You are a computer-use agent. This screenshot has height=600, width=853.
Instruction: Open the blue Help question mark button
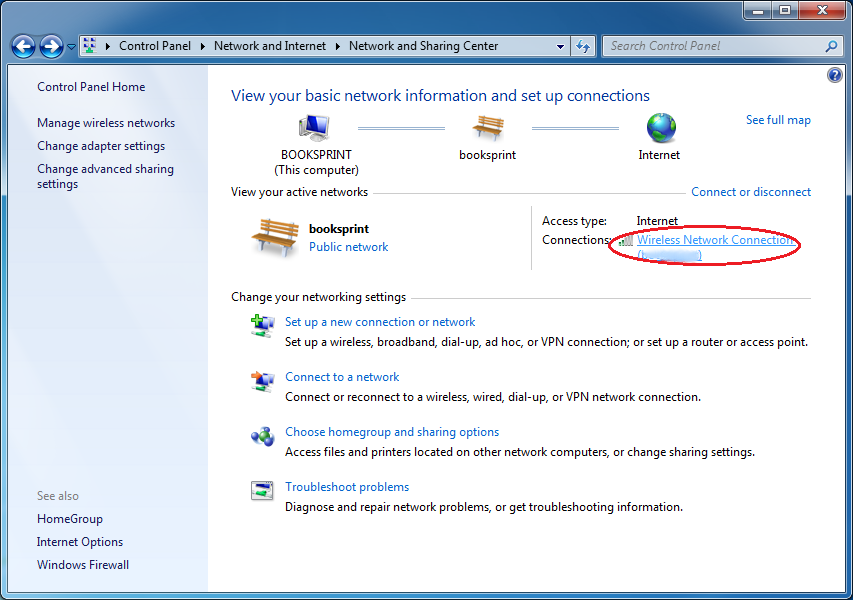pyautogui.click(x=835, y=76)
